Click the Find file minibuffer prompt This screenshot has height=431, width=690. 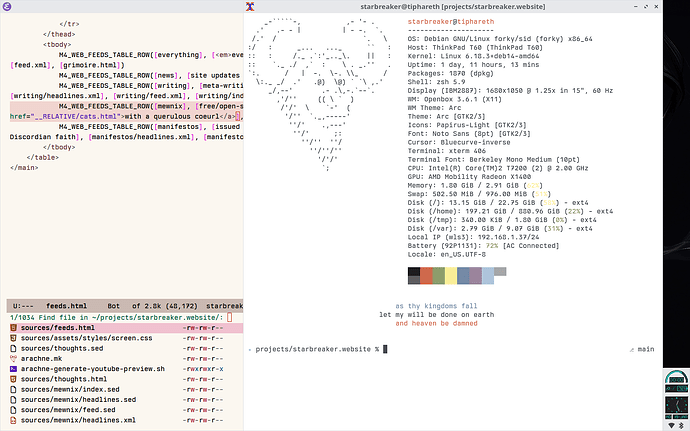click(x=90, y=317)
